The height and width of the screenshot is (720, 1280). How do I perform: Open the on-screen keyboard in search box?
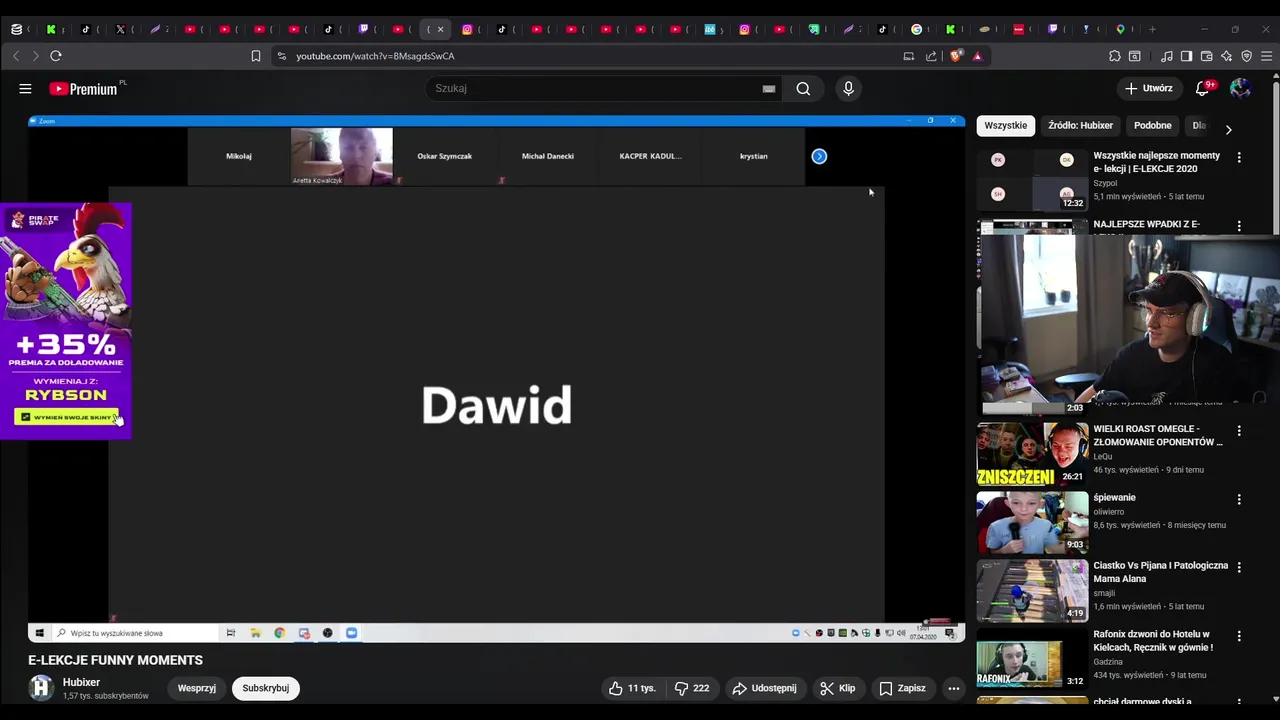[x=768, y=89]
